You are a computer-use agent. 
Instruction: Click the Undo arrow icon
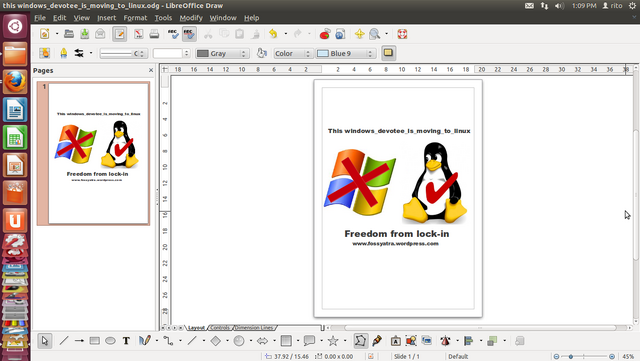coord(273,34)
